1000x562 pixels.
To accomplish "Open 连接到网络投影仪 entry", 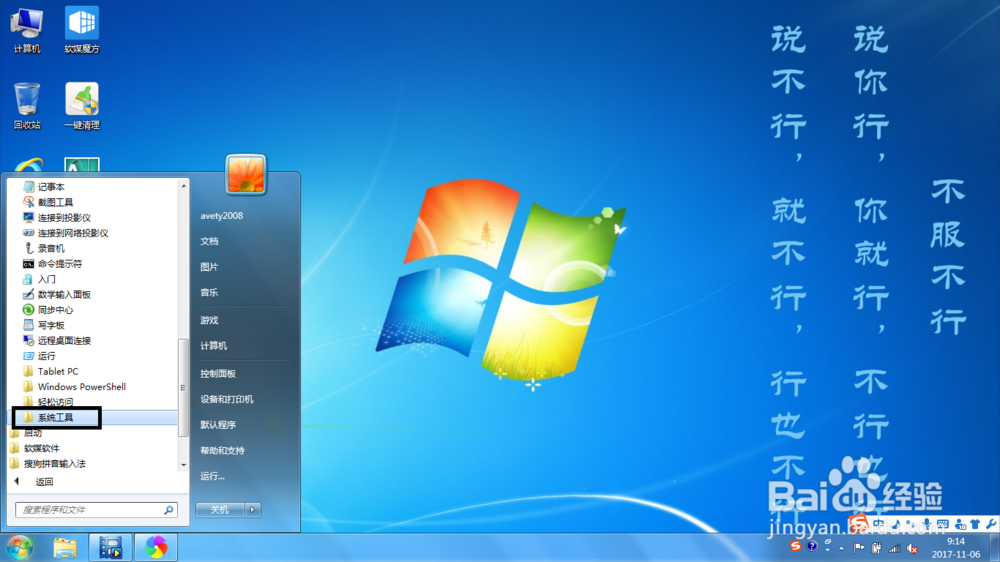I will (66, 233).
